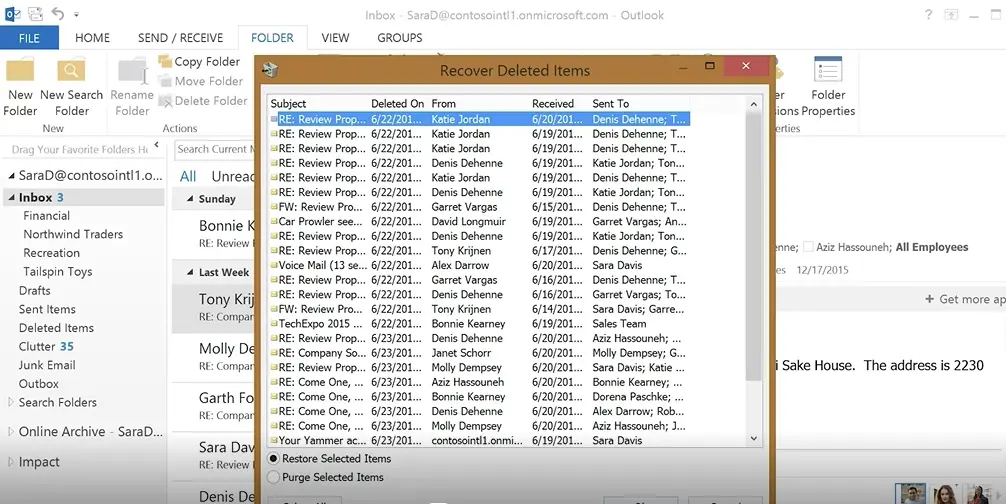Click the Ribbon Display Options icon
The image size is (1006, 504).
[x=951, y=15]
